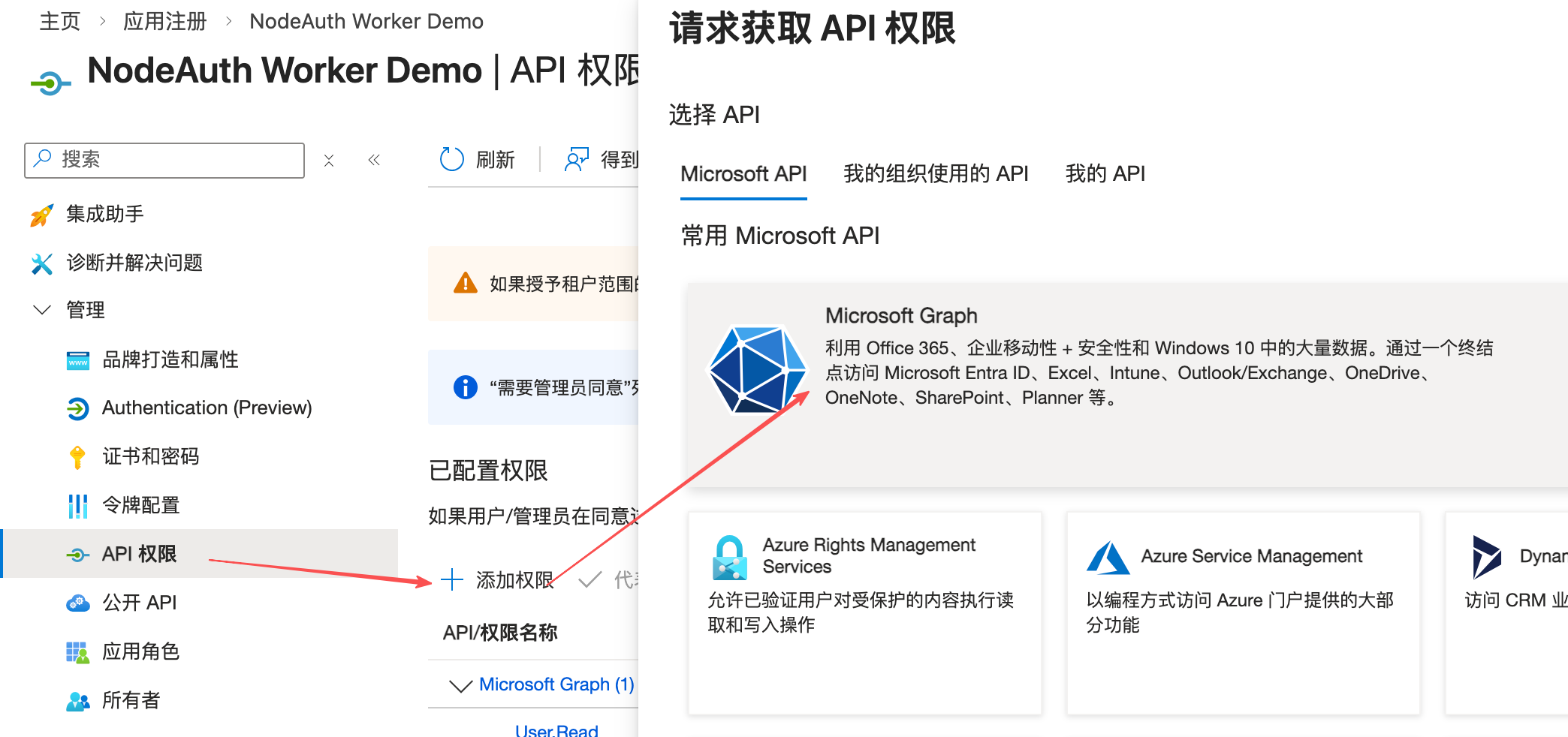Open 品牌打造和属性 via its icon

click(77, 361)
